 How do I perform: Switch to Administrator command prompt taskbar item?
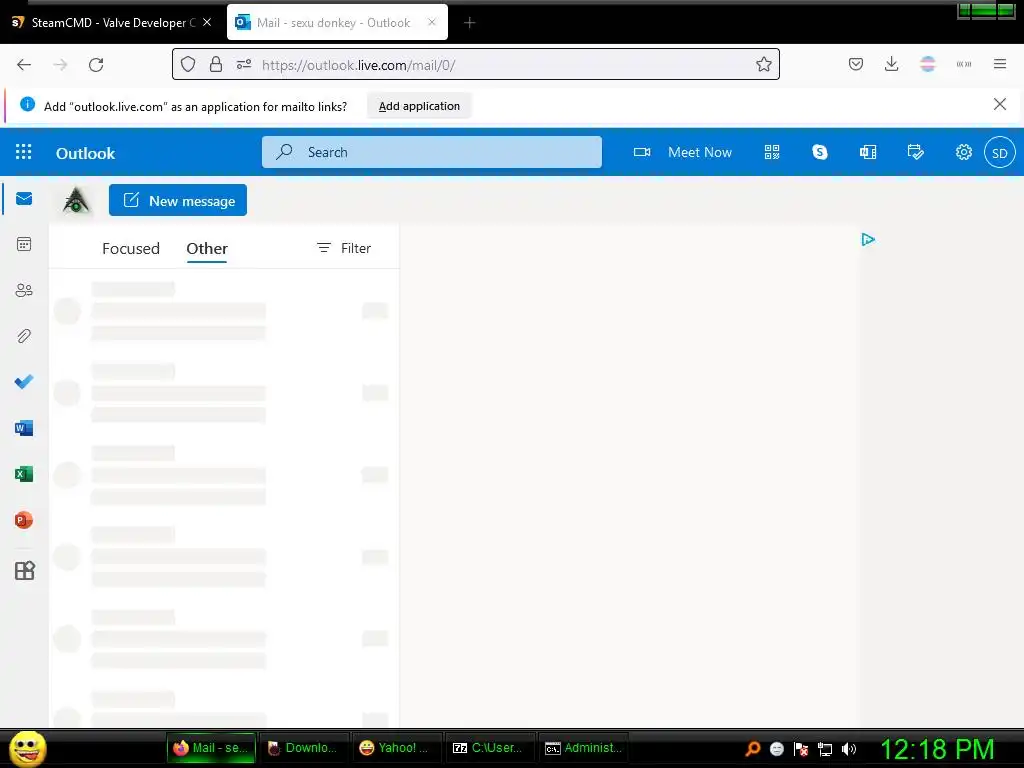pyautogui.click(x=583, y=748)
